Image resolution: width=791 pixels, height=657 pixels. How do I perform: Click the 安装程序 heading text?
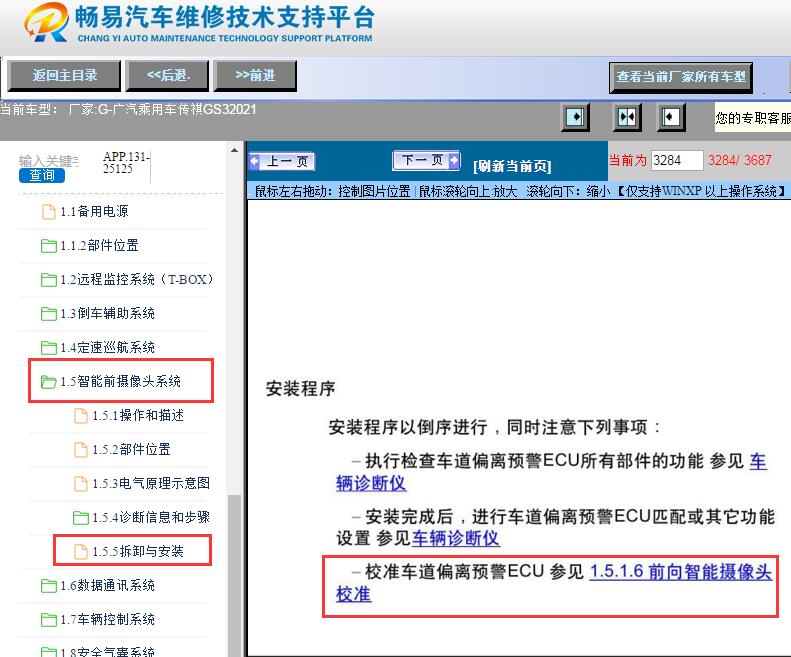tap(300, 389)
